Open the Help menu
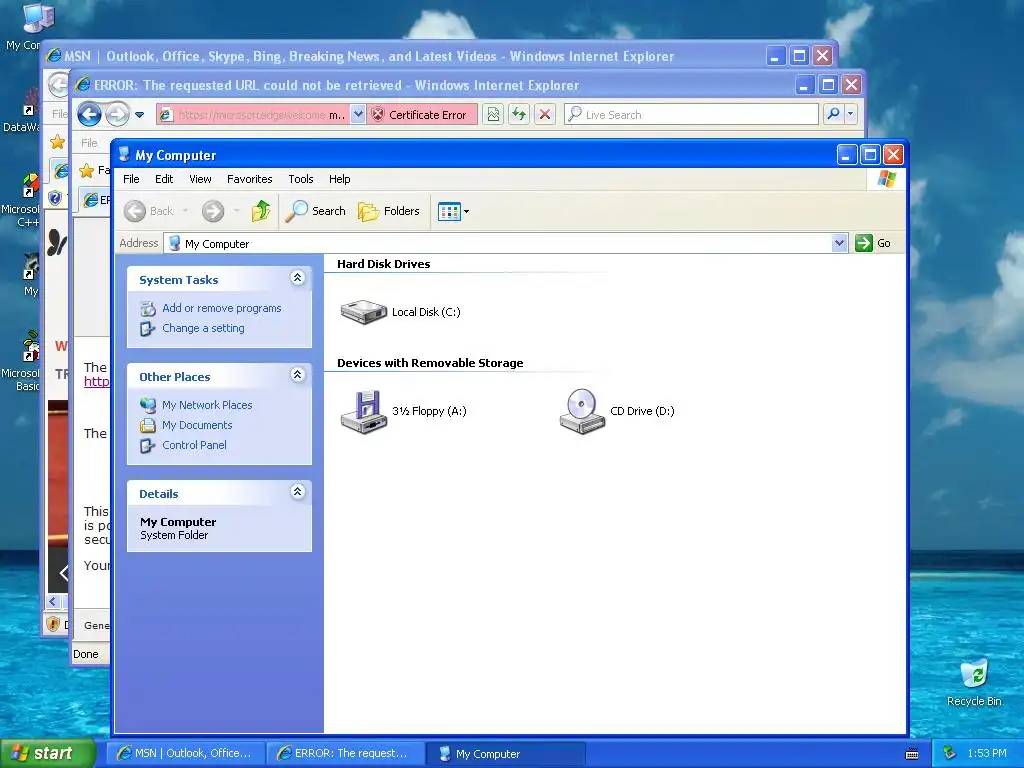Viewport: 1024px width, 768px height. [x=339, y=179]
